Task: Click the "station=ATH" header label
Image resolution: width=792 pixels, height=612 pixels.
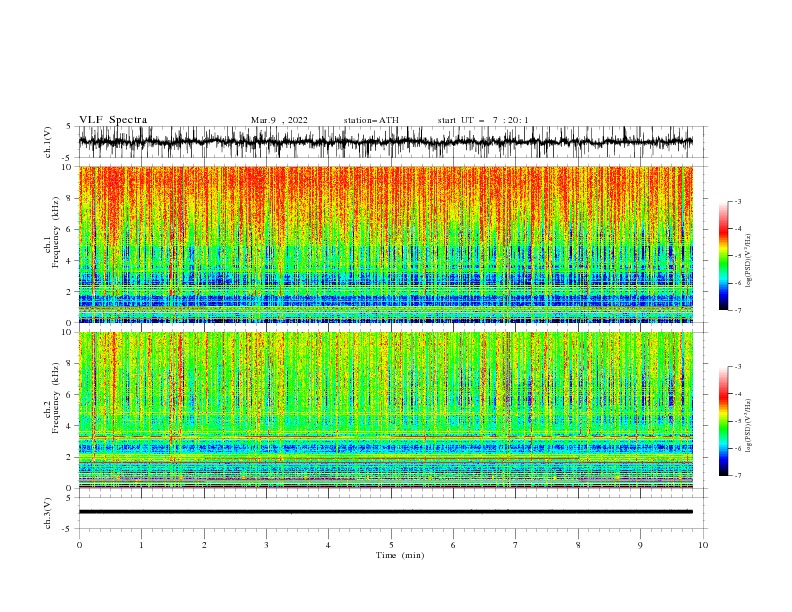Action: point(371,120)
